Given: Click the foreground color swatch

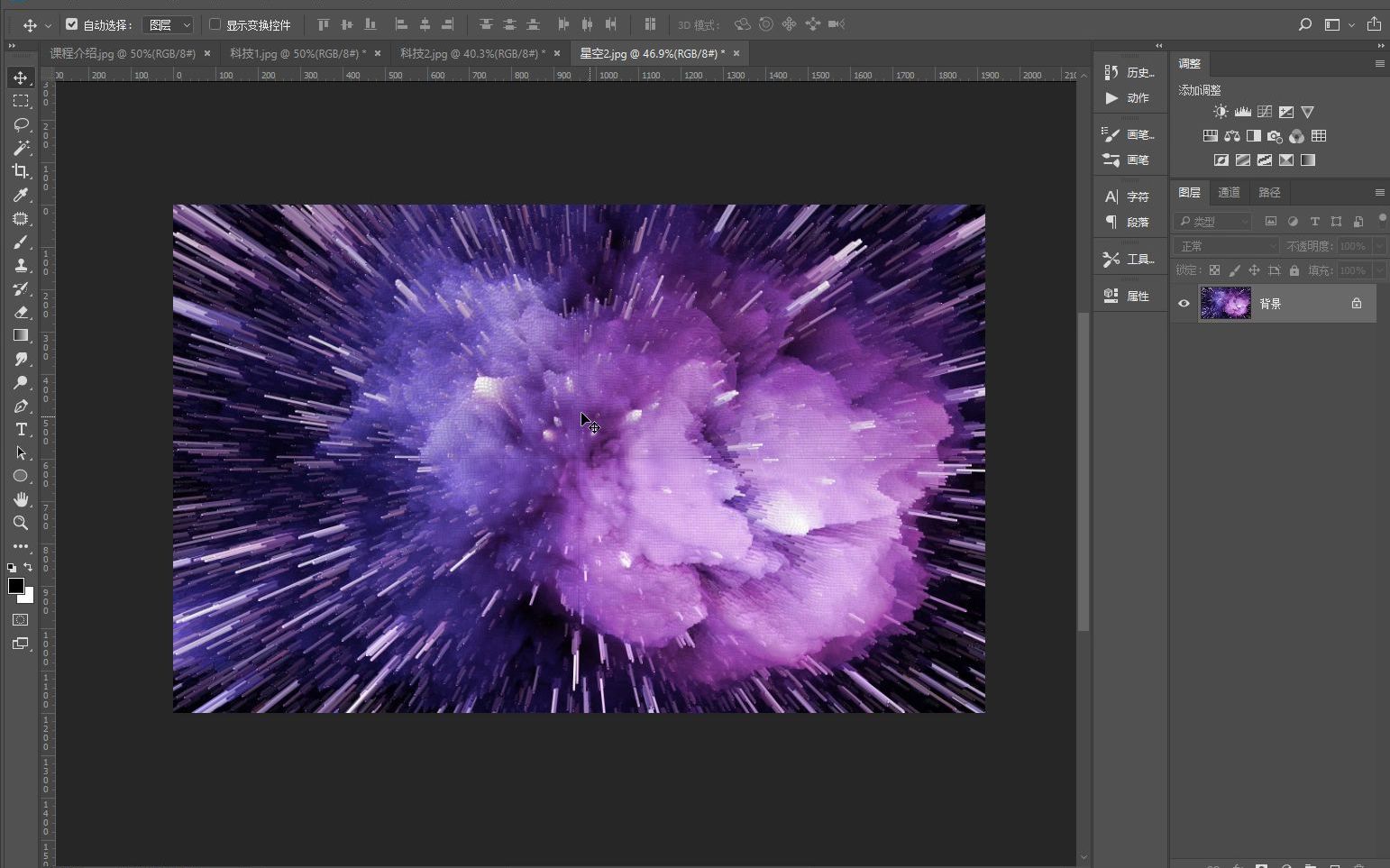Looking at the screenshot, I should click(15, 586).
